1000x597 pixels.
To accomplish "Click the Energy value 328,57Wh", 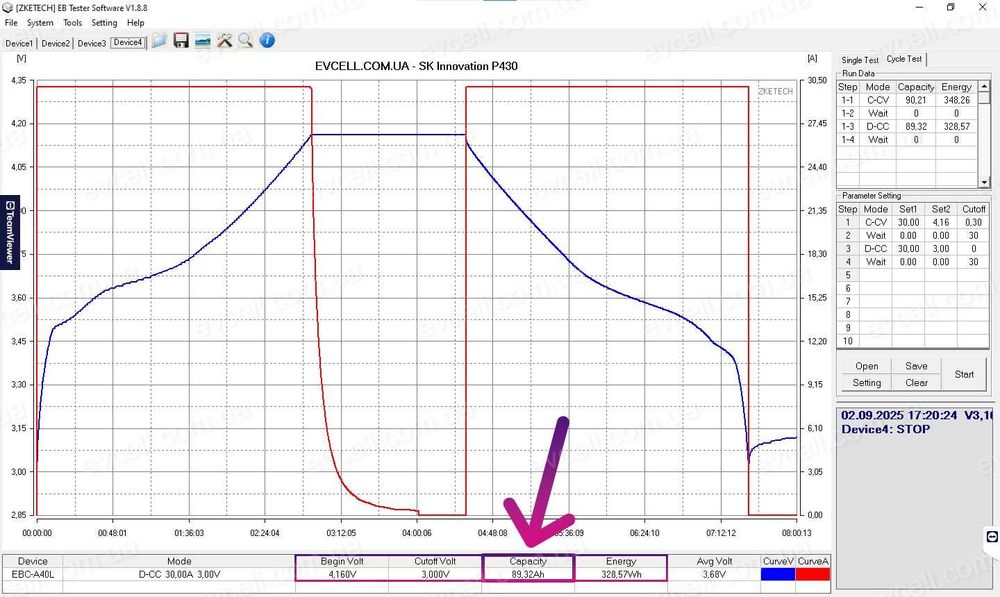I will (621, 574).
